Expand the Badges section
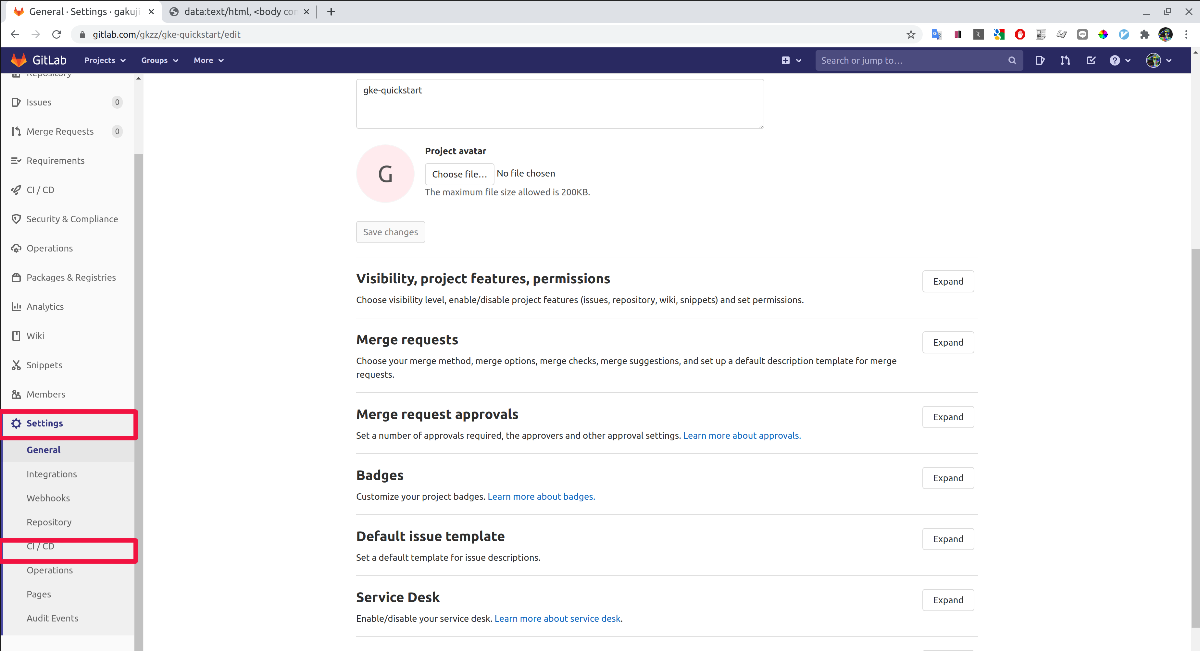This screenshot has width=1200, height=651. coord(948,478)
